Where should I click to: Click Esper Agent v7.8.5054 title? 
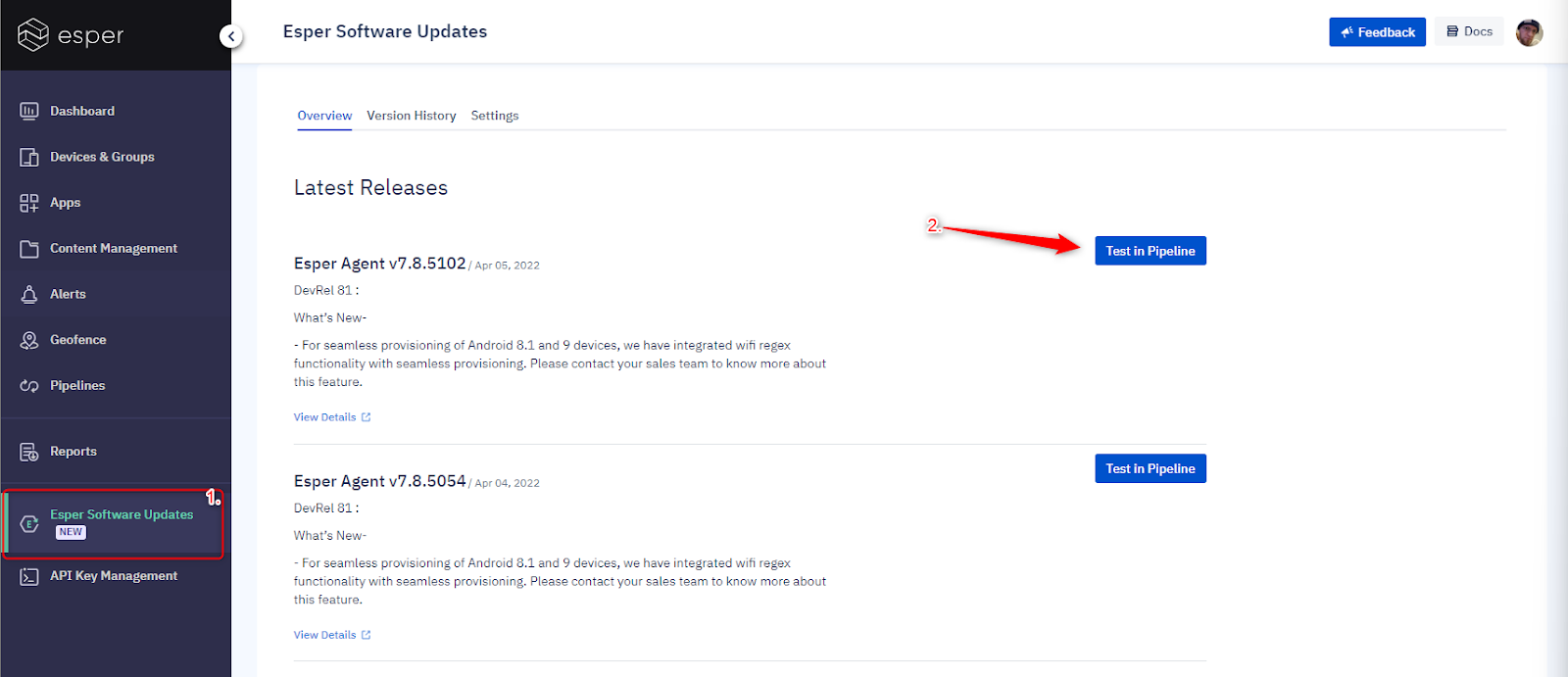pos(379,481)
